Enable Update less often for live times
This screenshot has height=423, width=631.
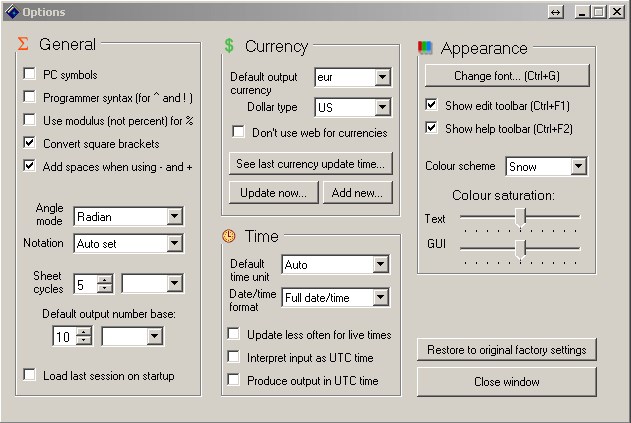(233, 334)
